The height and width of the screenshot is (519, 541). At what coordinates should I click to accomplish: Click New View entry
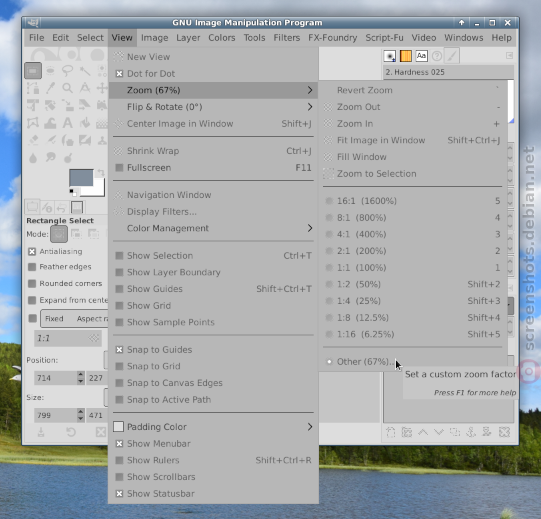tap(213, 57)
